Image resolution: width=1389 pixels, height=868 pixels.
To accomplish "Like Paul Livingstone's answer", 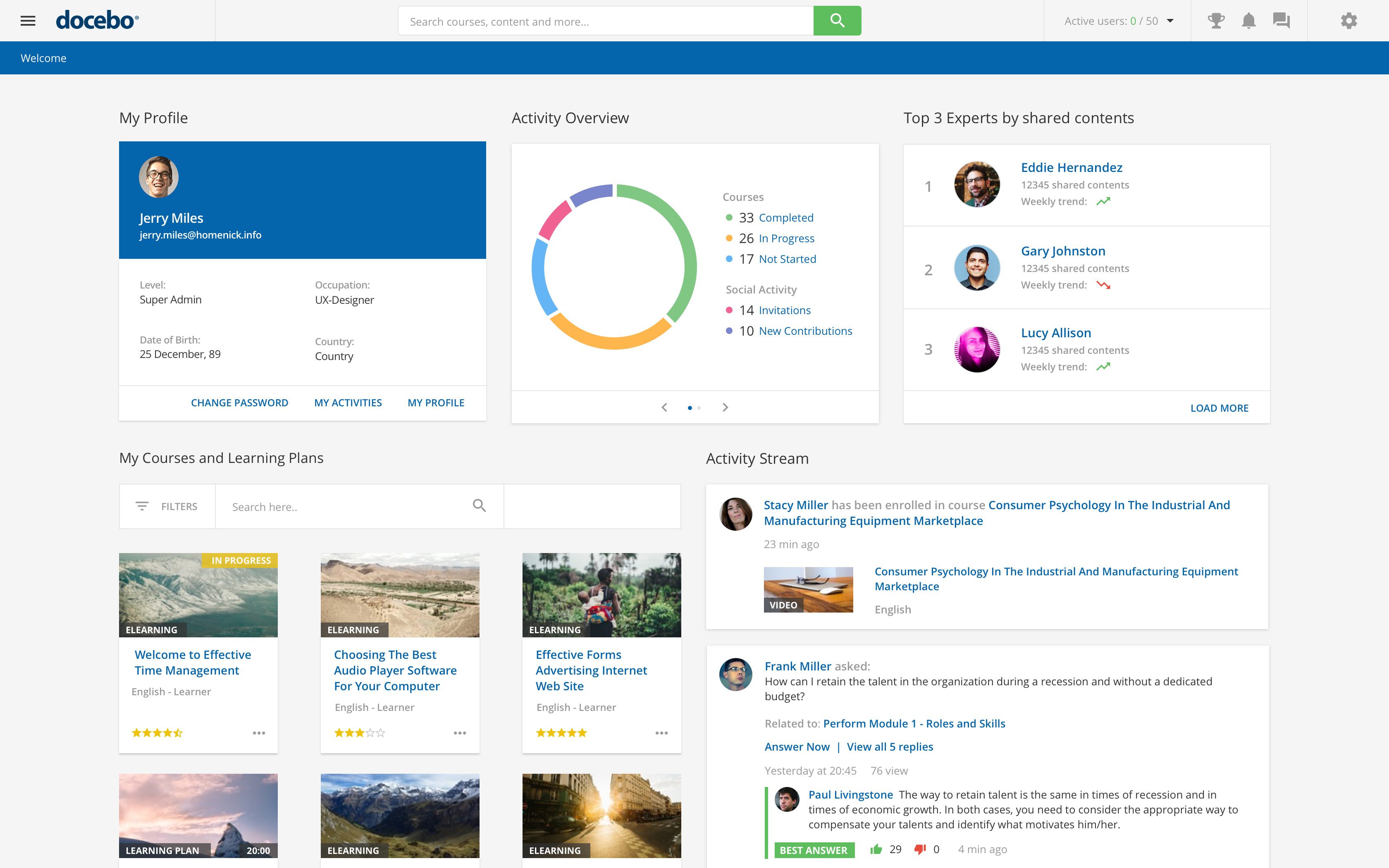I will [877, 849].
